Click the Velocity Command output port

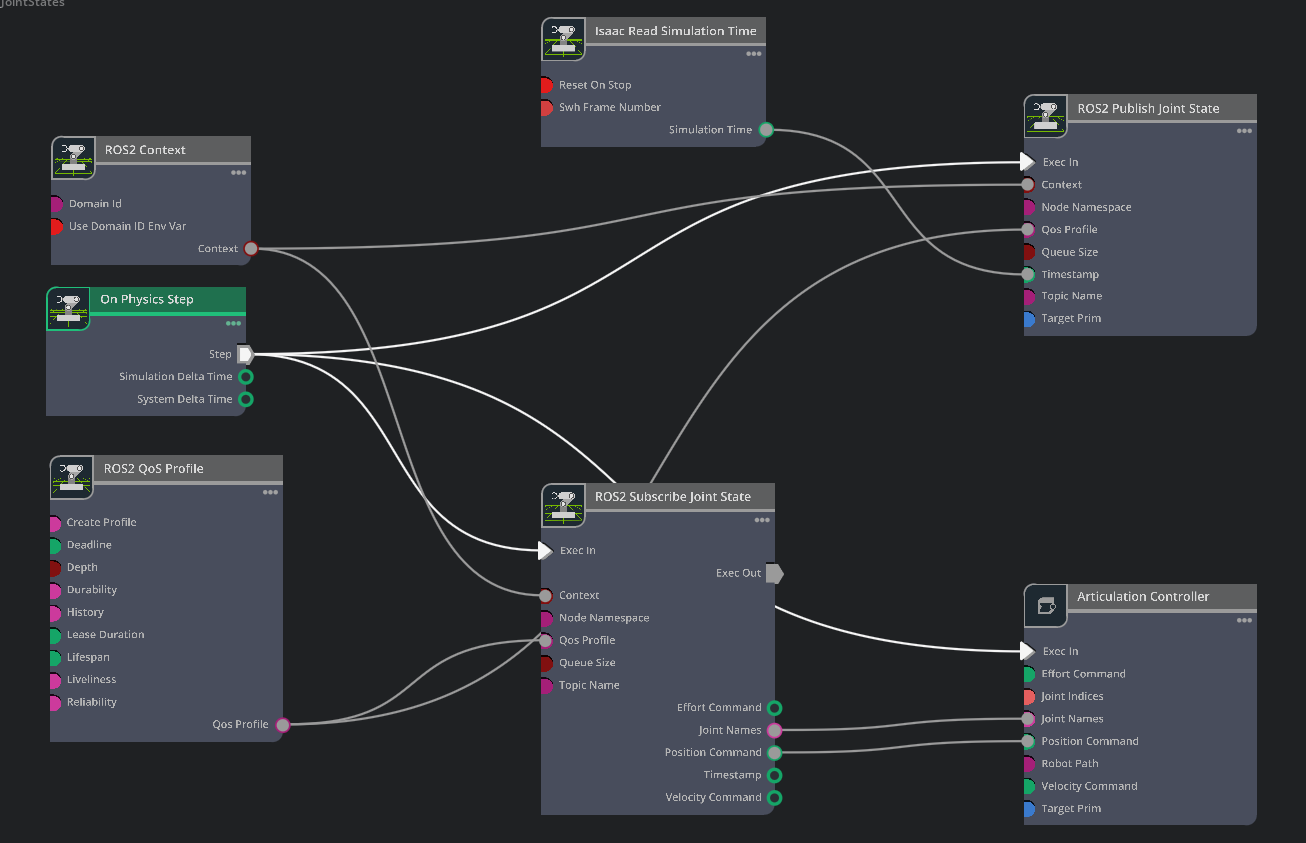pos(774,798)
